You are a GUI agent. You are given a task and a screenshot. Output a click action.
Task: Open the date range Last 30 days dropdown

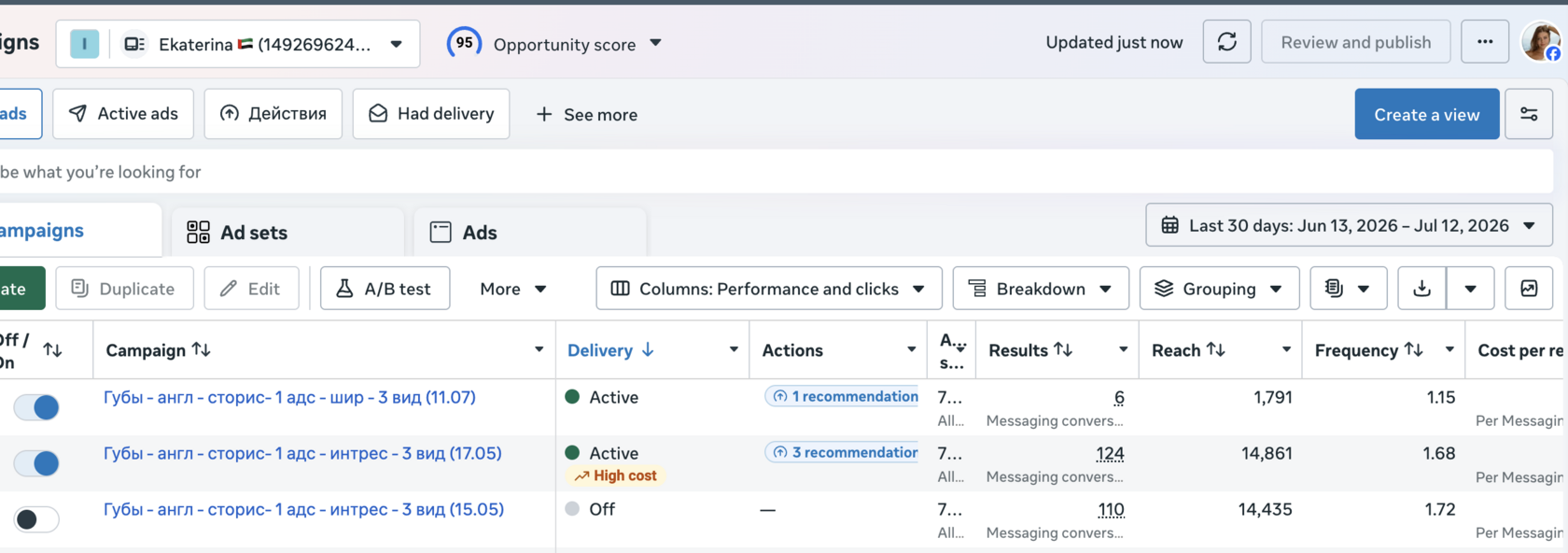pos(1349,225)
